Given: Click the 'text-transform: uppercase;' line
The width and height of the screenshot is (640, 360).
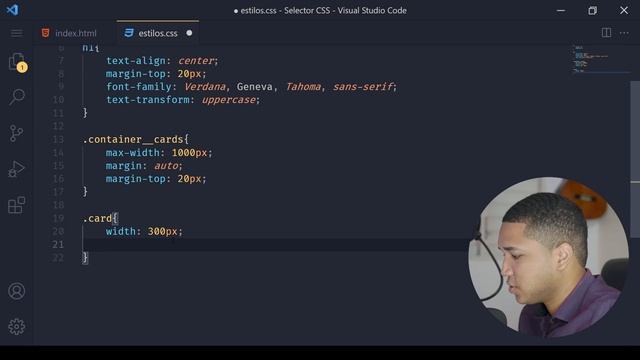Looking at the screenshot, I should click(x=183, y=100).
